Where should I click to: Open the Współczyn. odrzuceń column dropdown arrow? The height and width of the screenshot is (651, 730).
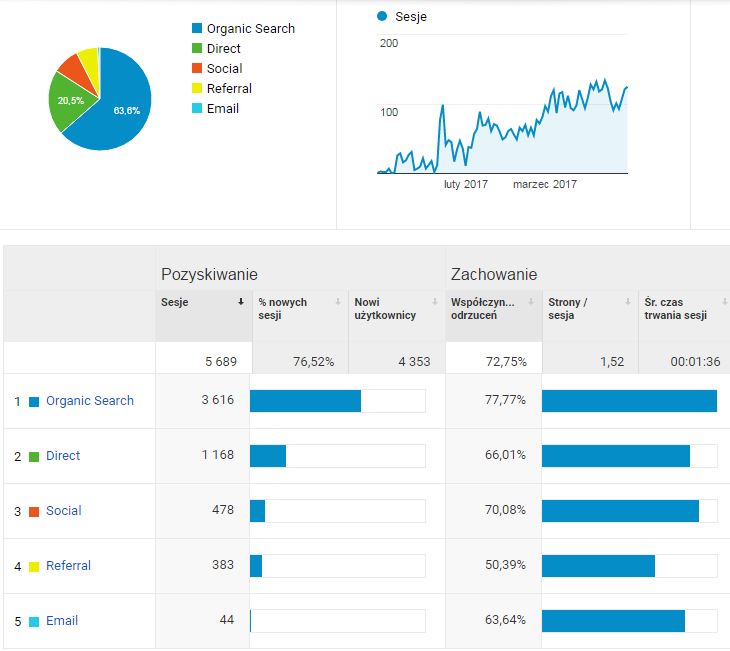531,302
